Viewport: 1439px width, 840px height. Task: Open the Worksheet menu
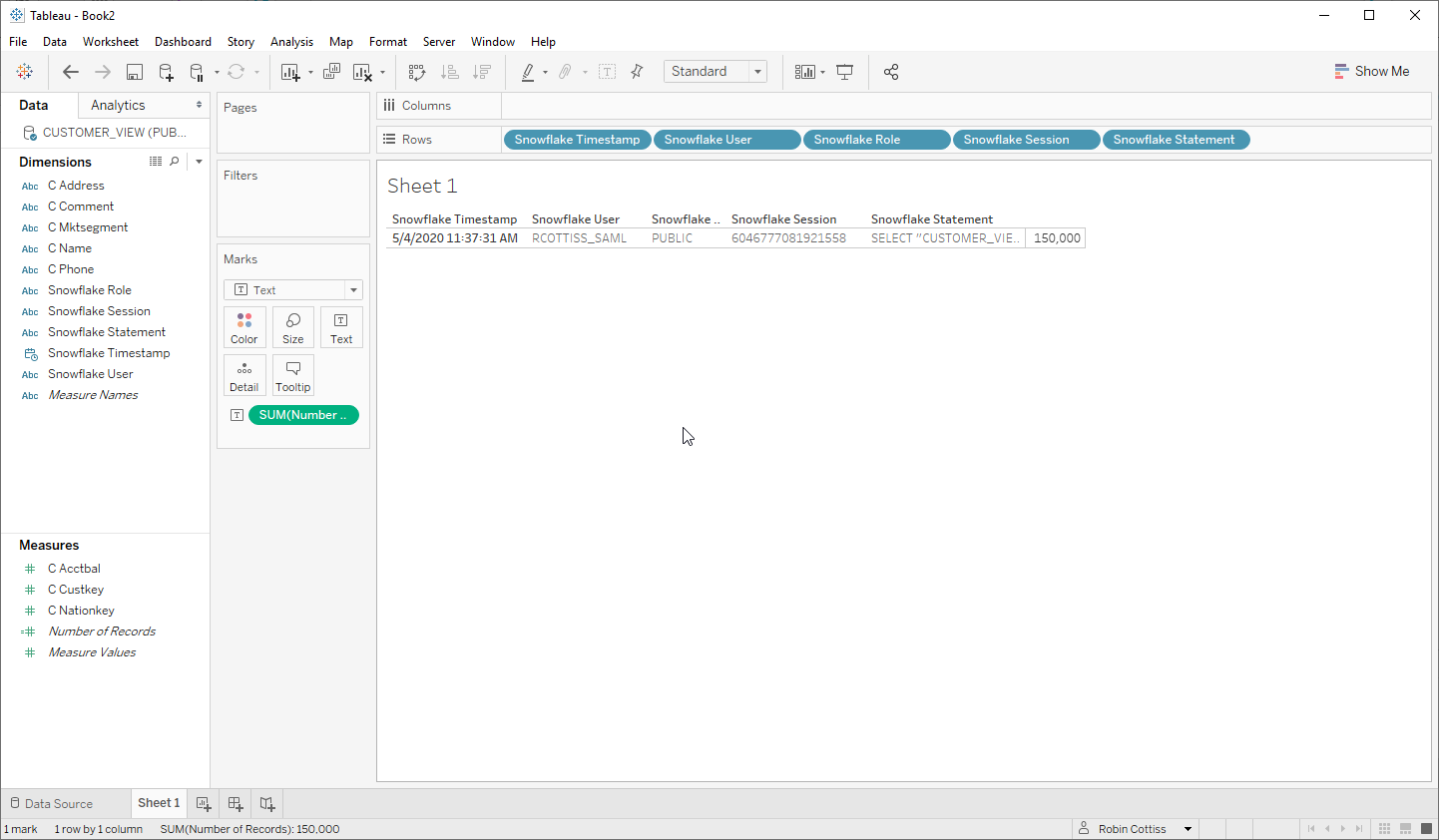click(x=111, y=42)
